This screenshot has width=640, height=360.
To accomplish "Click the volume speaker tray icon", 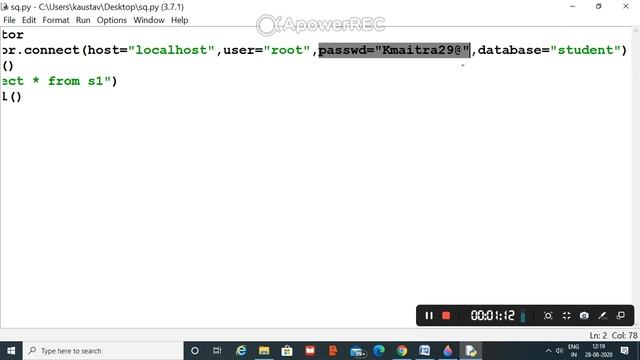I will 559,351.
